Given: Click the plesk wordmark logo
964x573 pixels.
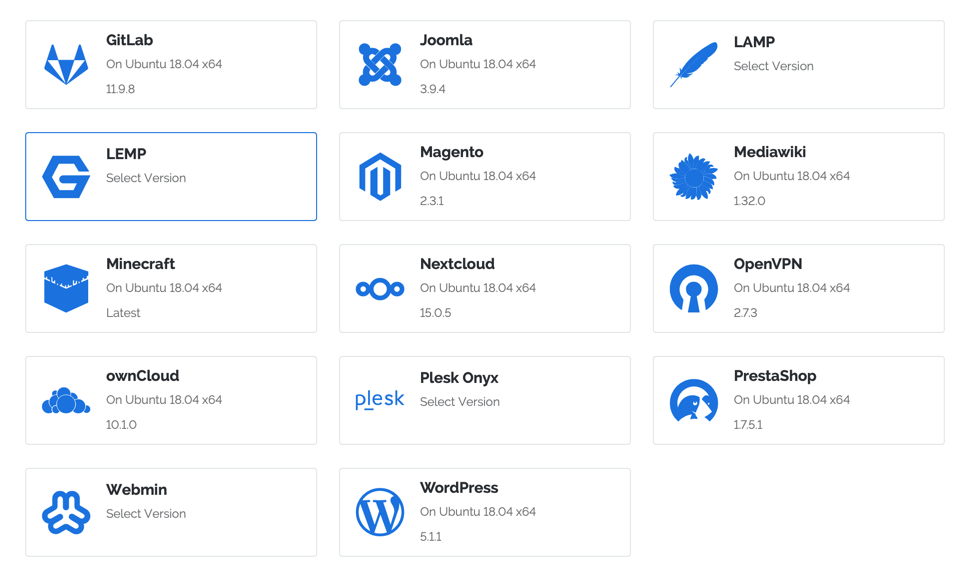Looking at the screenshot, I should click(380, 400).
